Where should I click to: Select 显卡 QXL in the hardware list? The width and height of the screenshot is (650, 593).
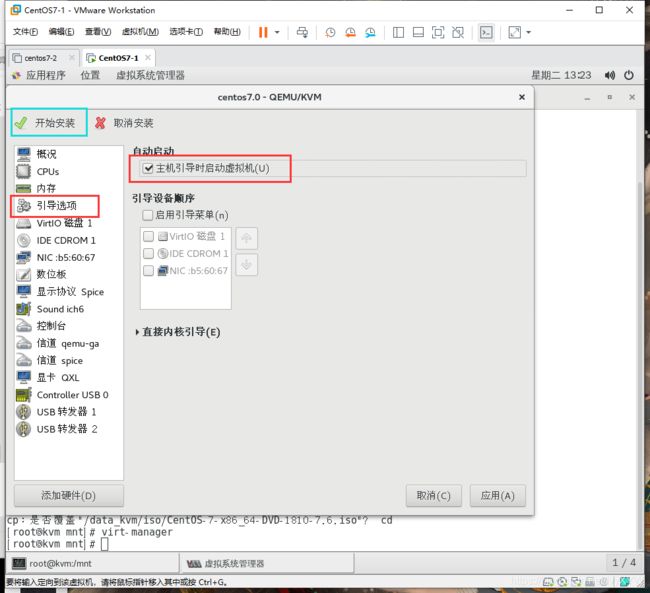(69, 377)
